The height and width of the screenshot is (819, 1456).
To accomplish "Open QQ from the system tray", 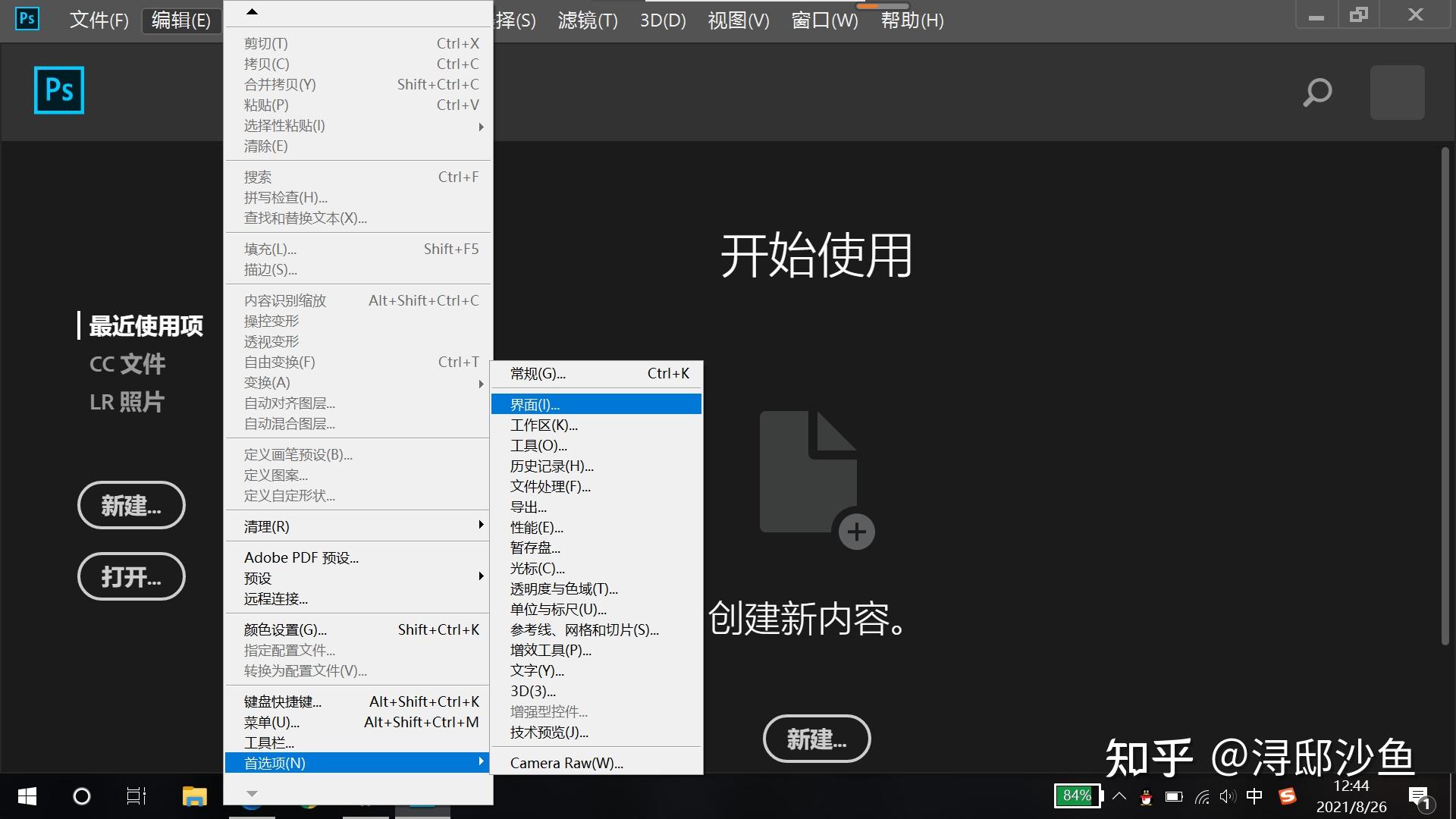I will click(x=1147, y=797).
